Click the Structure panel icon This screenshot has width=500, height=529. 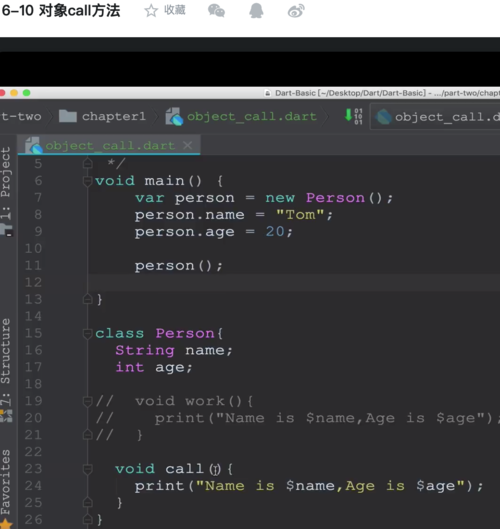6,416
